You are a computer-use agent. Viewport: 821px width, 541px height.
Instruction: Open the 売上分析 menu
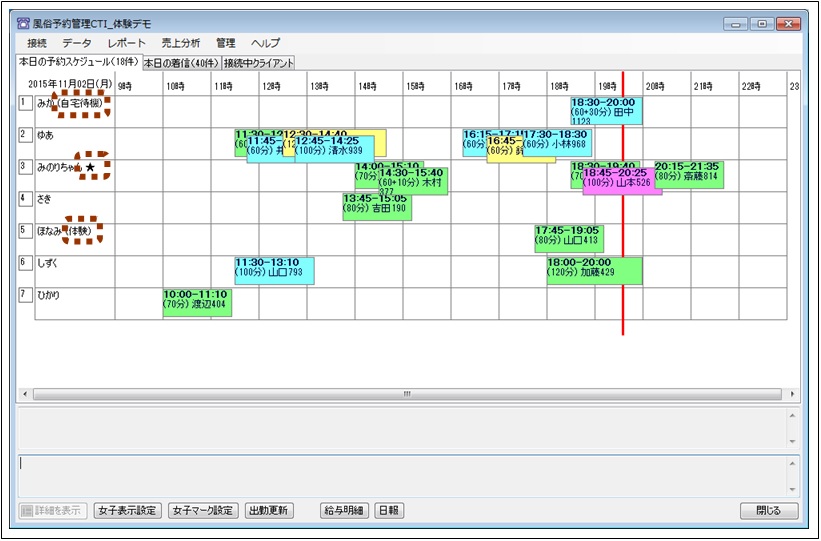tap(181, 43)
